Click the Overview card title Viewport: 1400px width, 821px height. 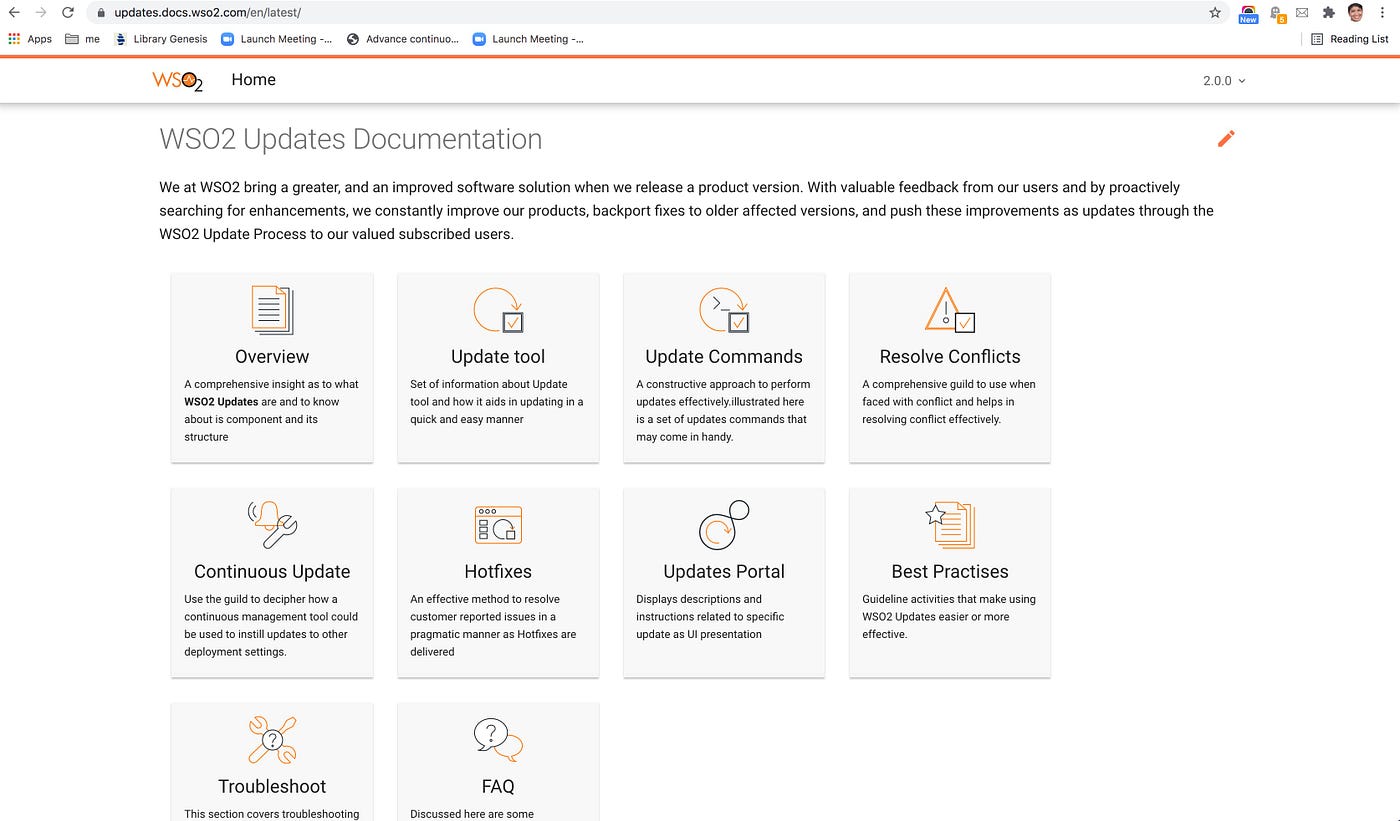point(272,357)
